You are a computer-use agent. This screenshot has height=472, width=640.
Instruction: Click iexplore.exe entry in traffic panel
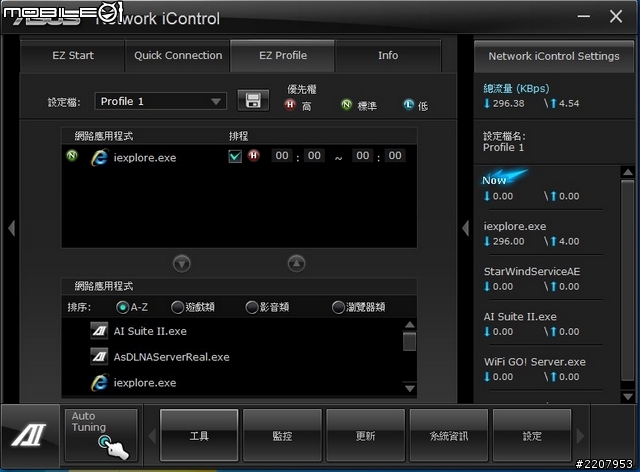[515, 226]
